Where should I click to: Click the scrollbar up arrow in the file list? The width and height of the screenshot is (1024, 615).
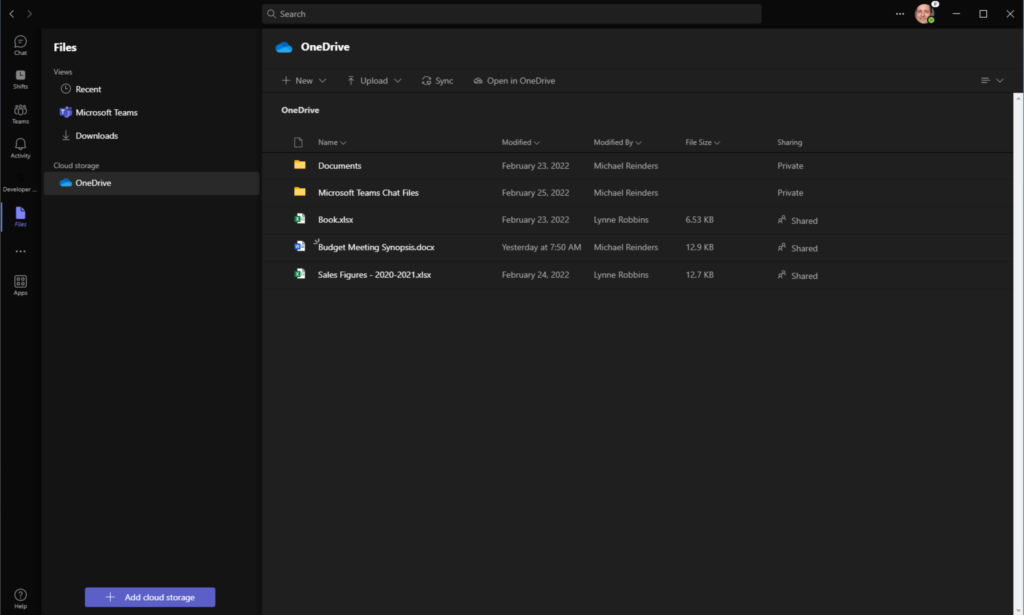coord(1017,97)
